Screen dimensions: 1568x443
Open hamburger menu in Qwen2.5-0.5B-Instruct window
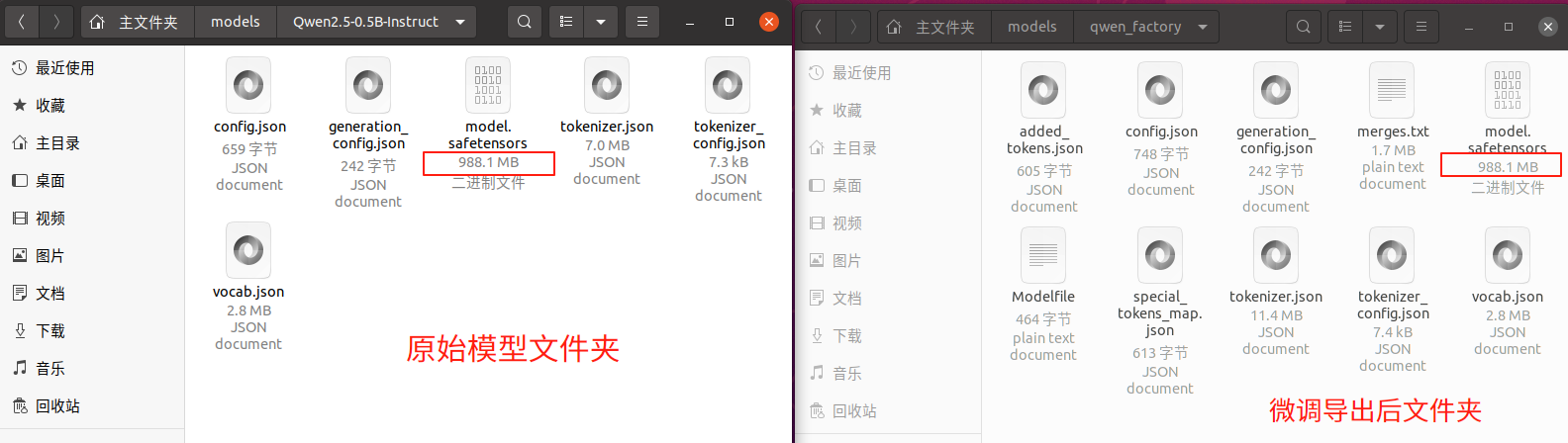pyautogui.click(x=642, y=22)
